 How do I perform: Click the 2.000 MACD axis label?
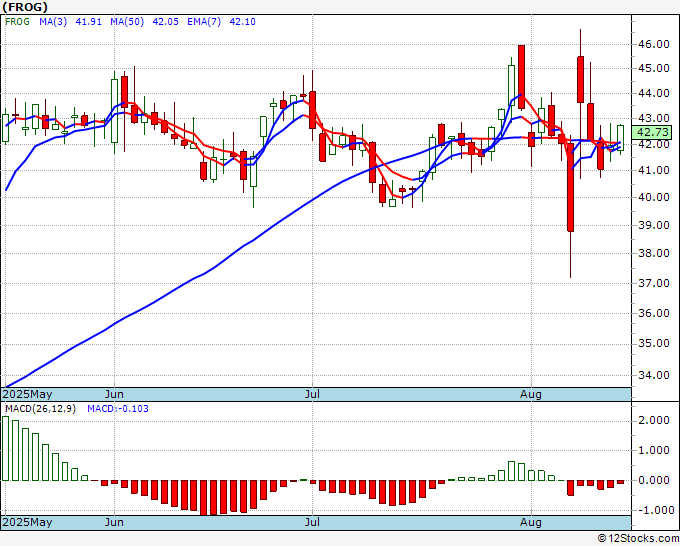tap(653, 420)
